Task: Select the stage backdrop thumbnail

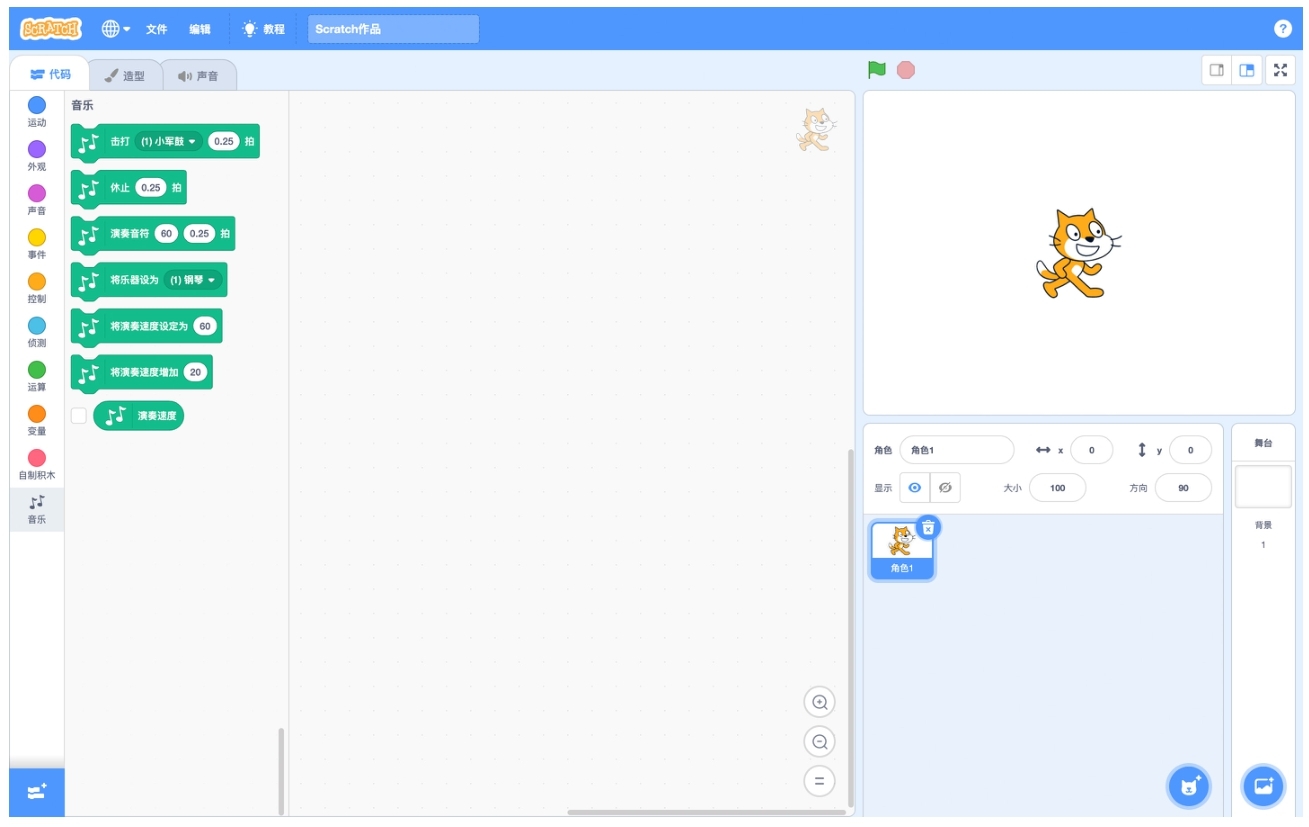Action: 1263,487
